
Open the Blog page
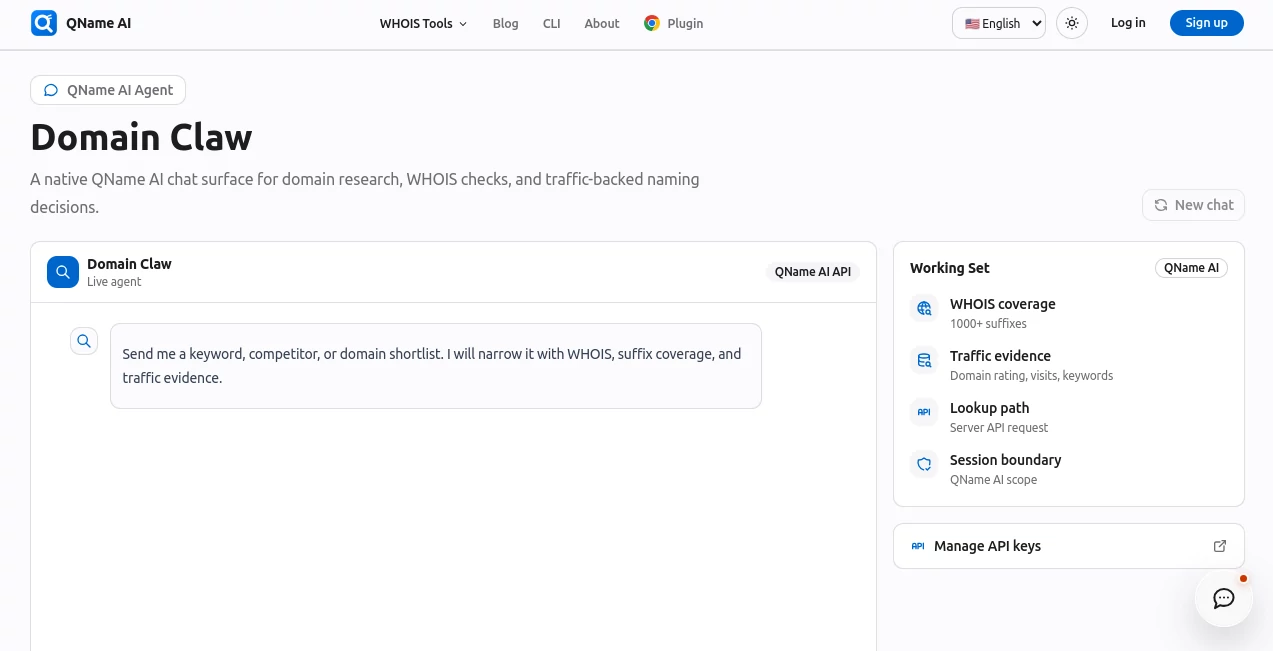[x=505, y=23]
